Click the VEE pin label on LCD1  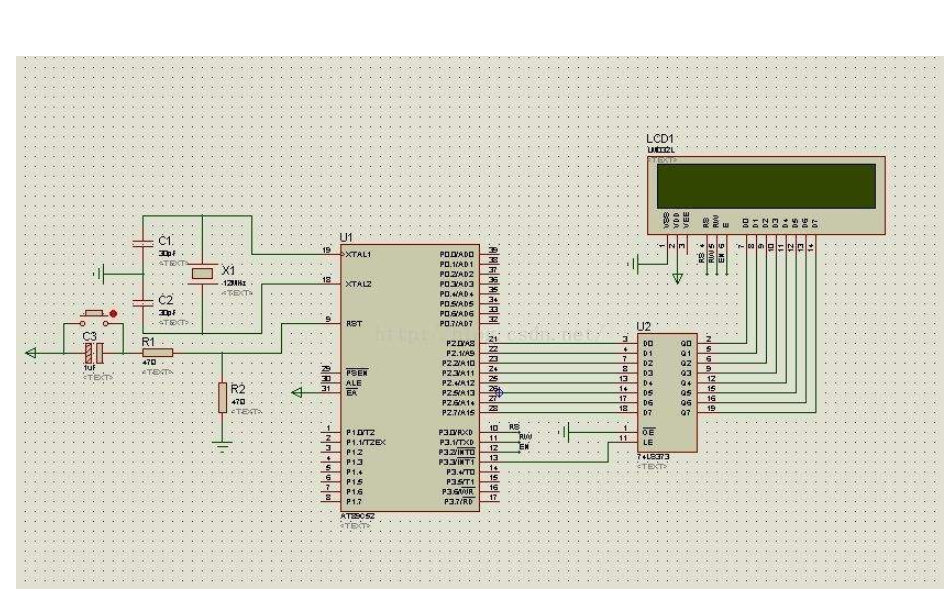point(686,220)
